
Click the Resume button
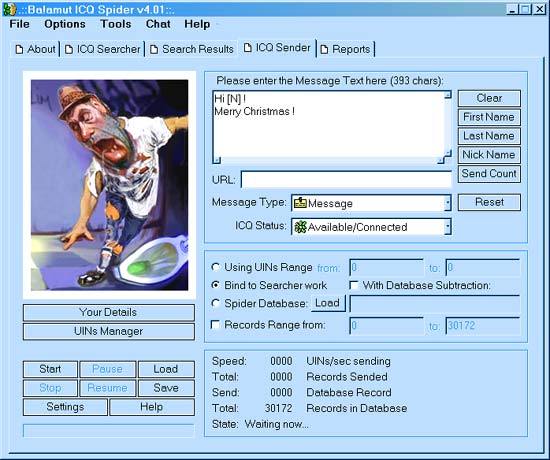107,388
